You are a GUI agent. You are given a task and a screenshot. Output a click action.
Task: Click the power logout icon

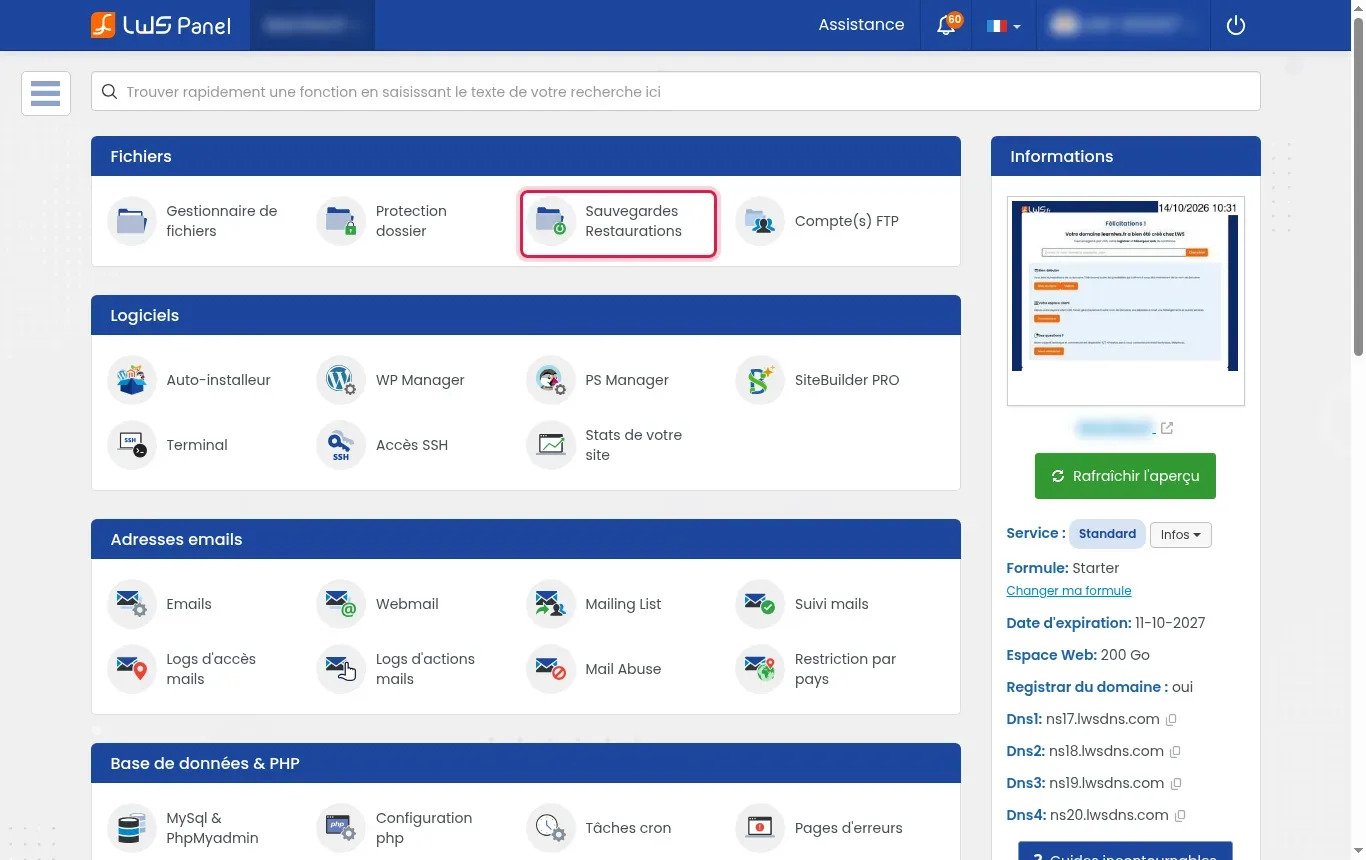pos(1236,25)
